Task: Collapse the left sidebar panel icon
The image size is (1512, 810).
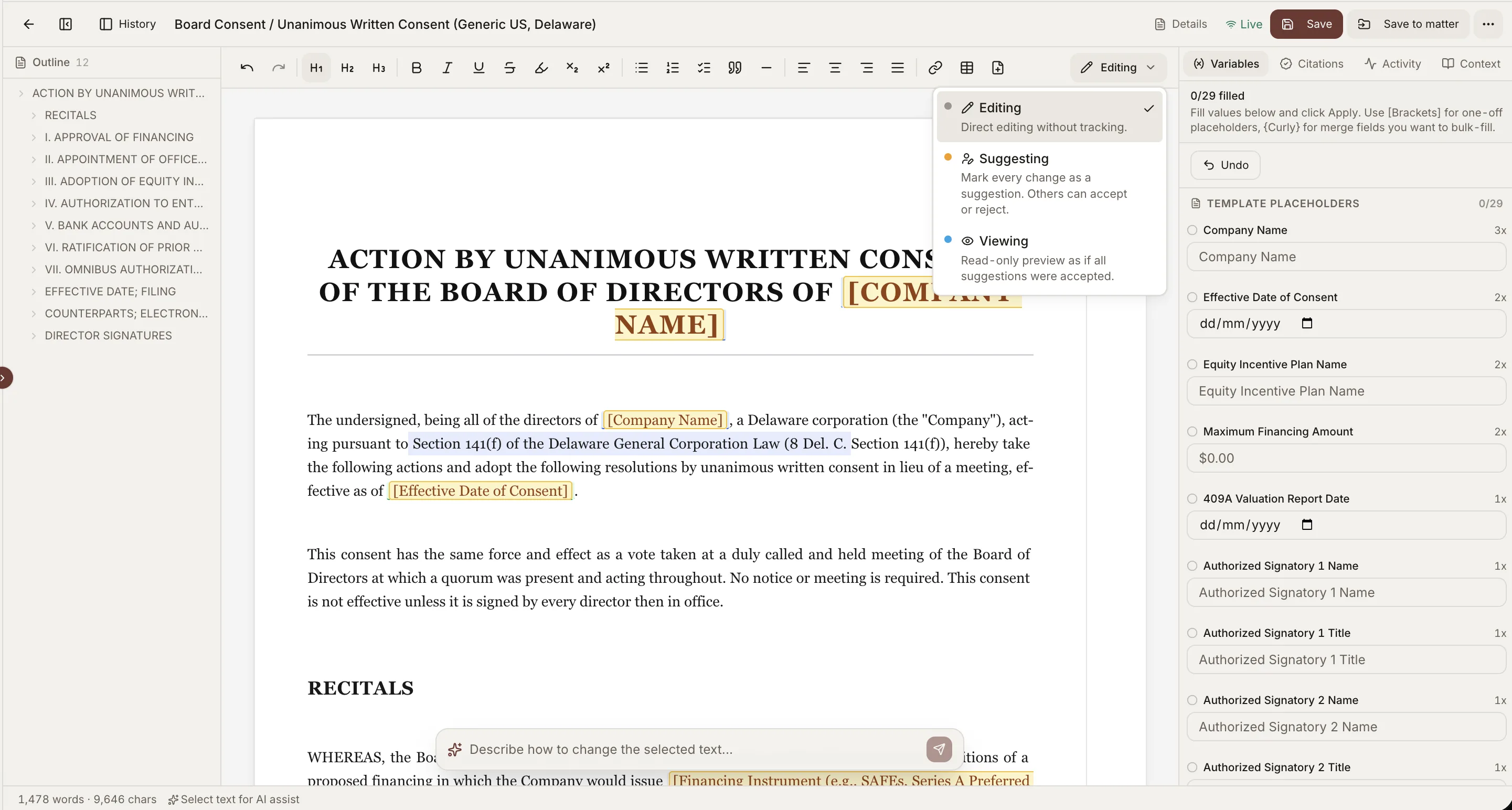Action: (x=66, y=24)
